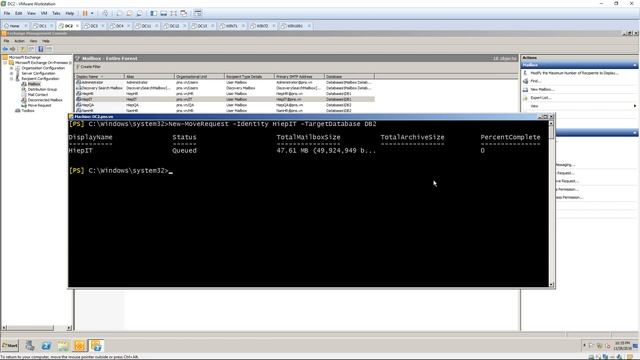640x360 pixels.
Task: Open the dropdown arrow beside the pause icon
Action: point(92,13)
